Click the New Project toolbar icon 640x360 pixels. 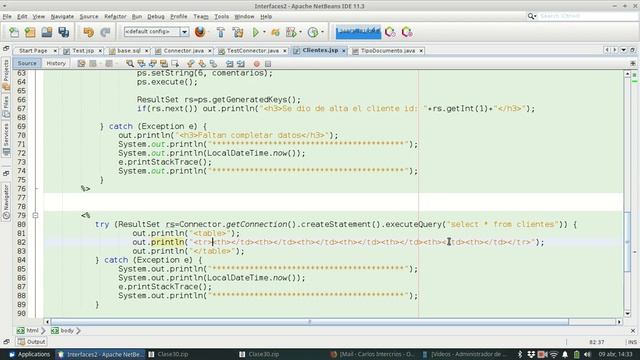click(30, 32)
